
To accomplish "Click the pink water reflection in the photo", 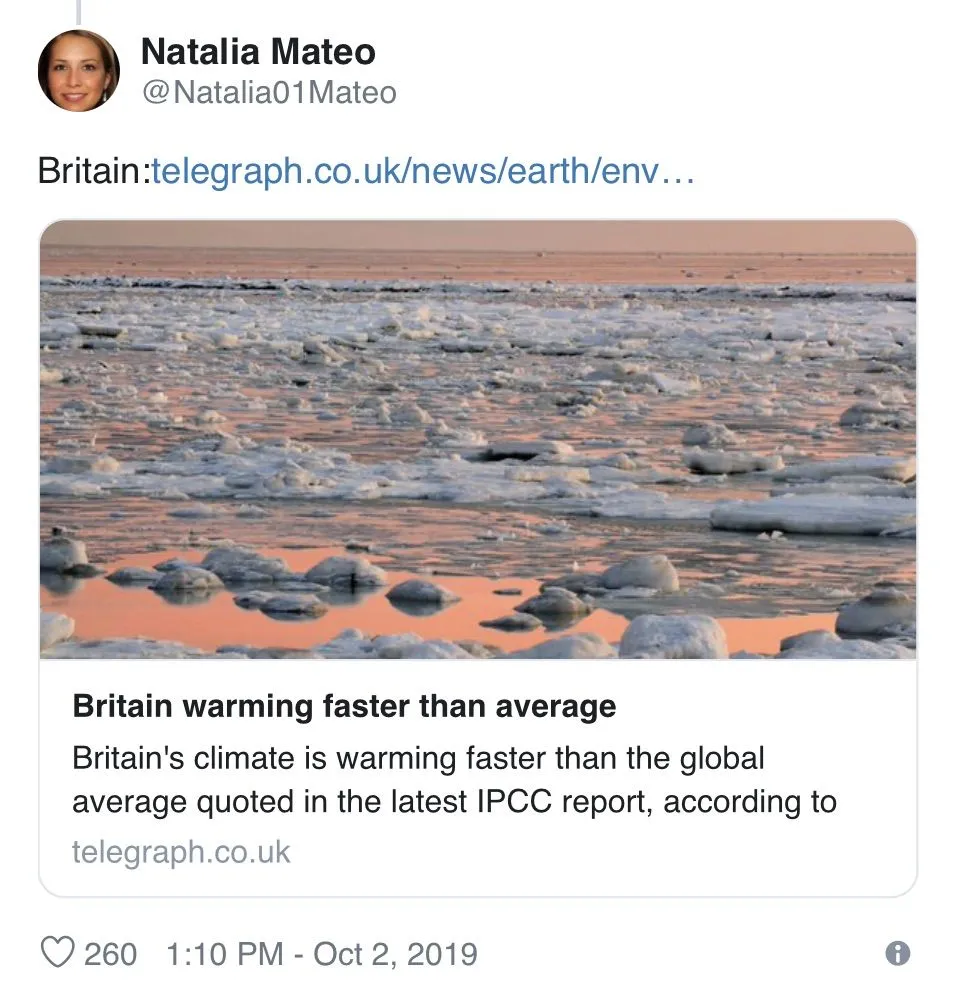I will pyautogui.click(x=300, y=620).
